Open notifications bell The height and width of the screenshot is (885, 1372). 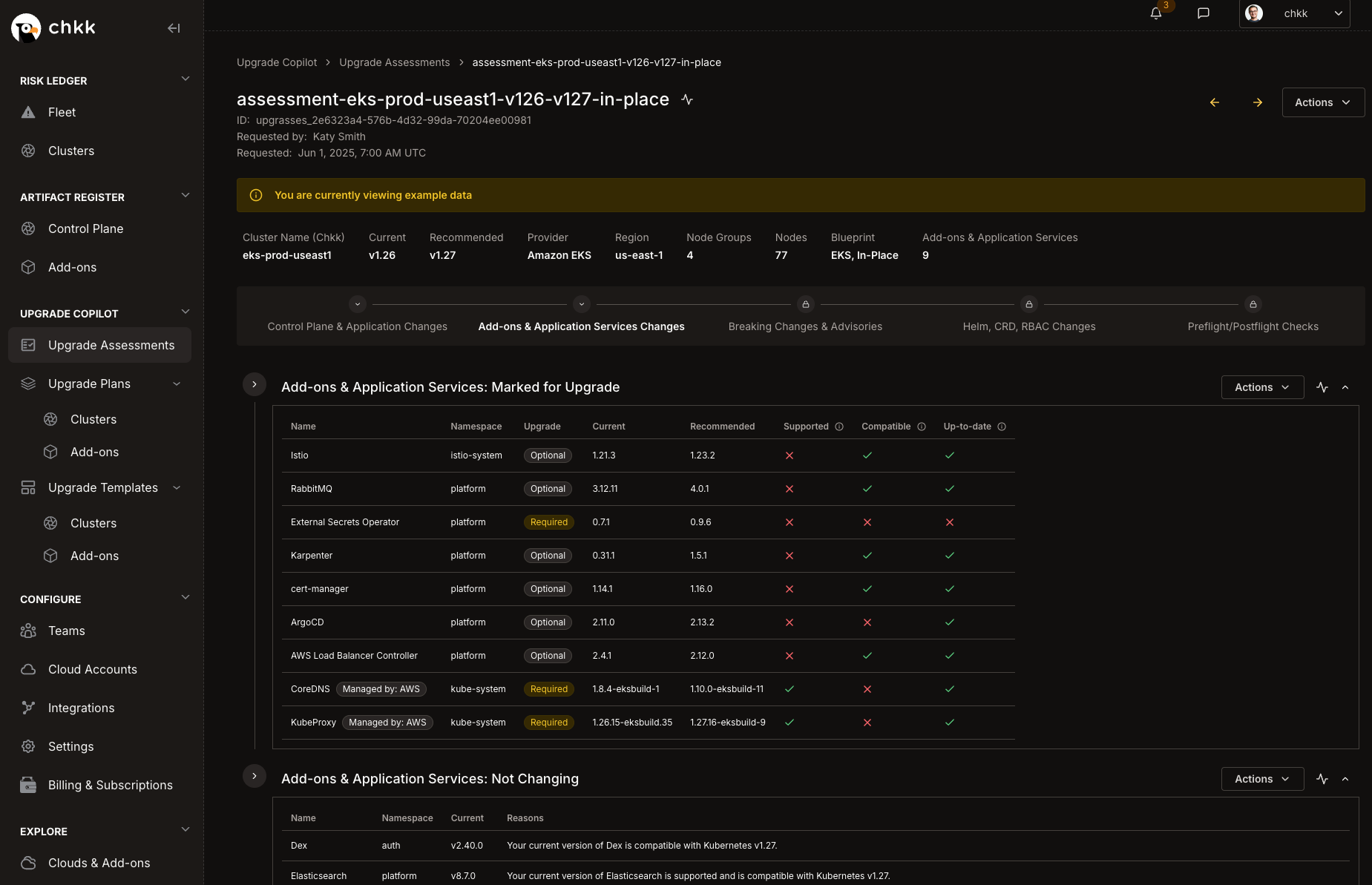(x=1155, y=13)
